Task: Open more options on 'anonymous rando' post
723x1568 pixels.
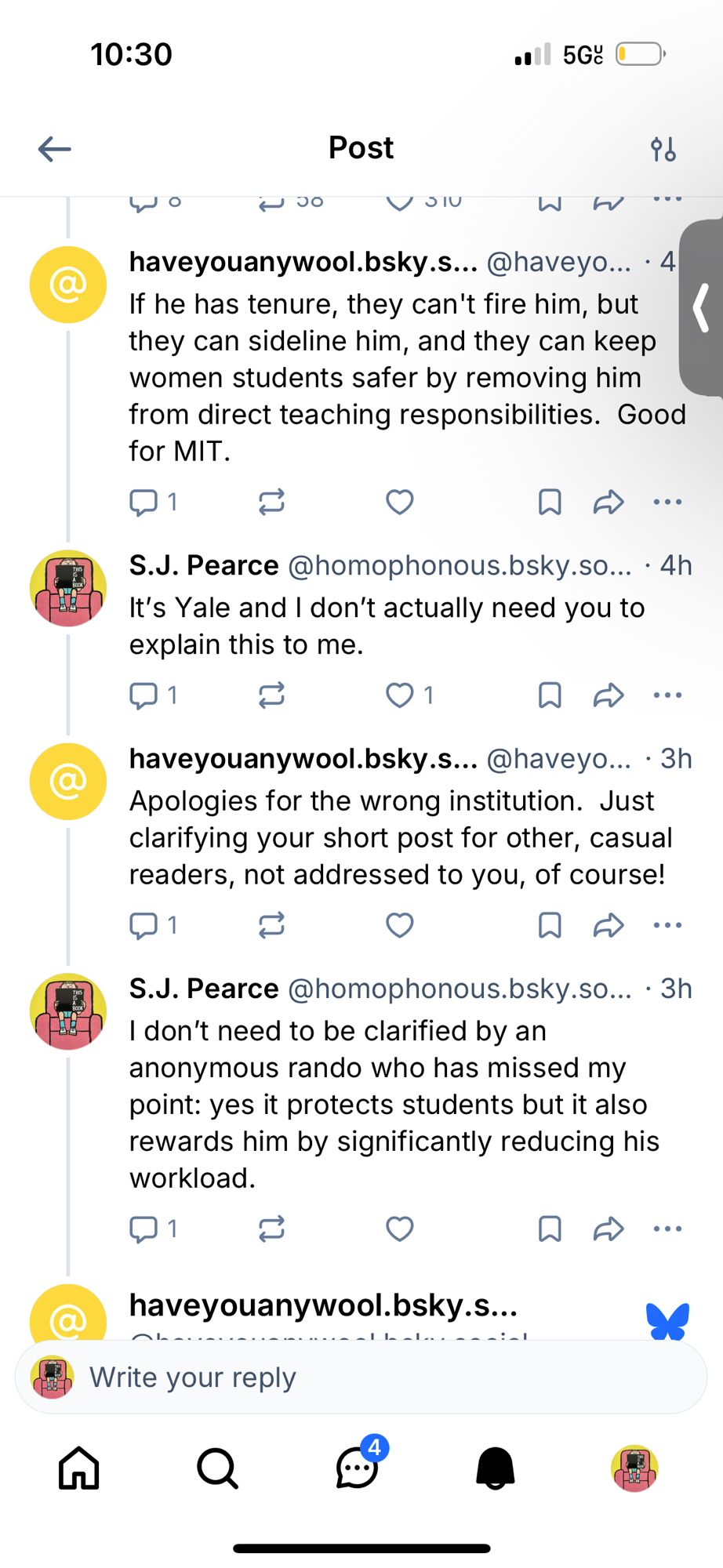Action: click(x=667, y=1229)
